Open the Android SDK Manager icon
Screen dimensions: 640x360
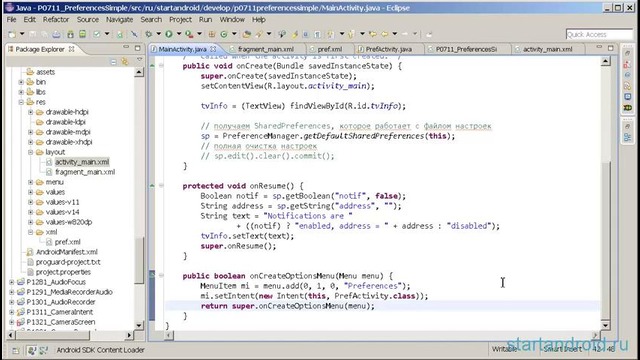(x=71, y=34)
